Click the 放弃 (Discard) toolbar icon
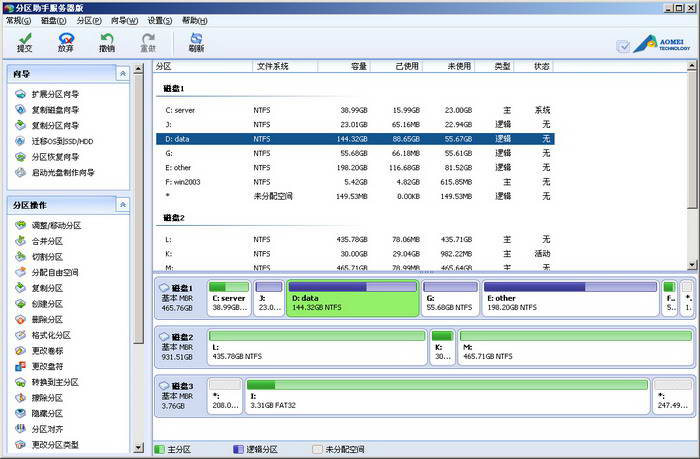Image resolution: width=700 pixels, height=459 pixels. tap(66, 41)
